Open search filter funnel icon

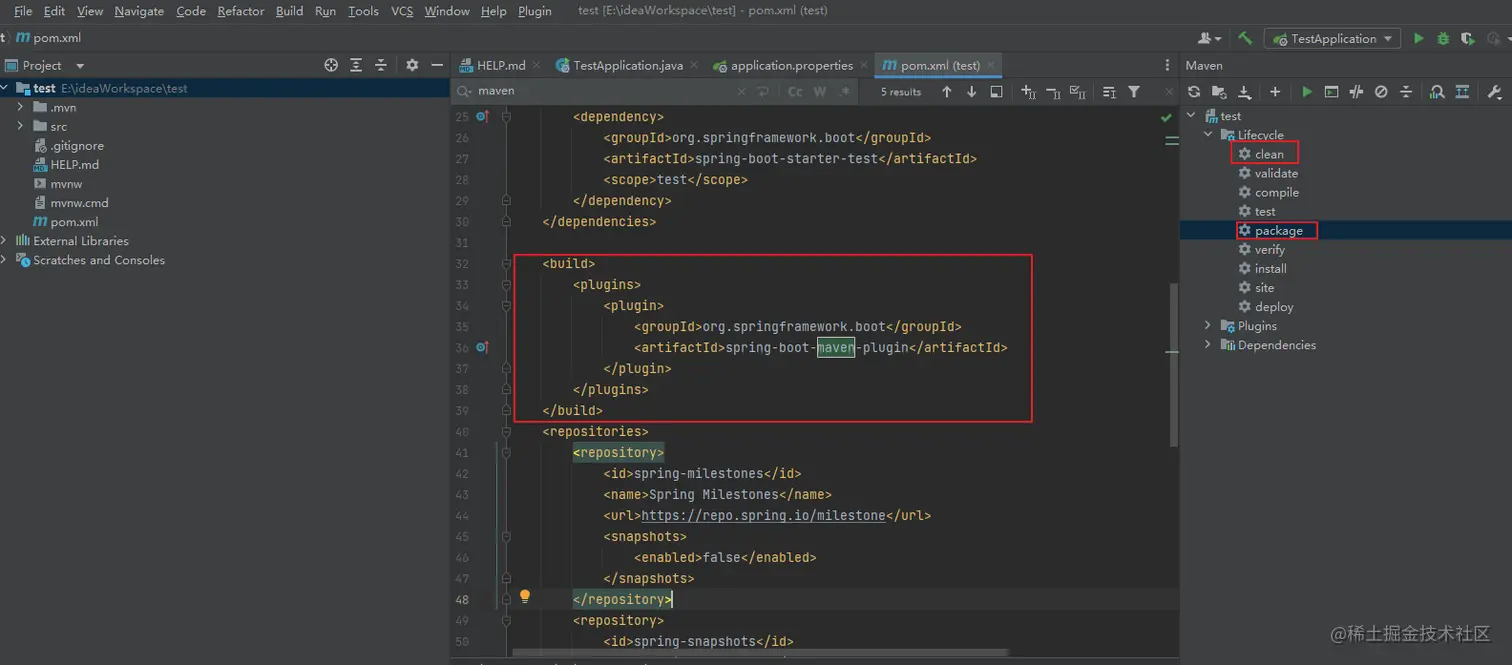(1134, 91)
